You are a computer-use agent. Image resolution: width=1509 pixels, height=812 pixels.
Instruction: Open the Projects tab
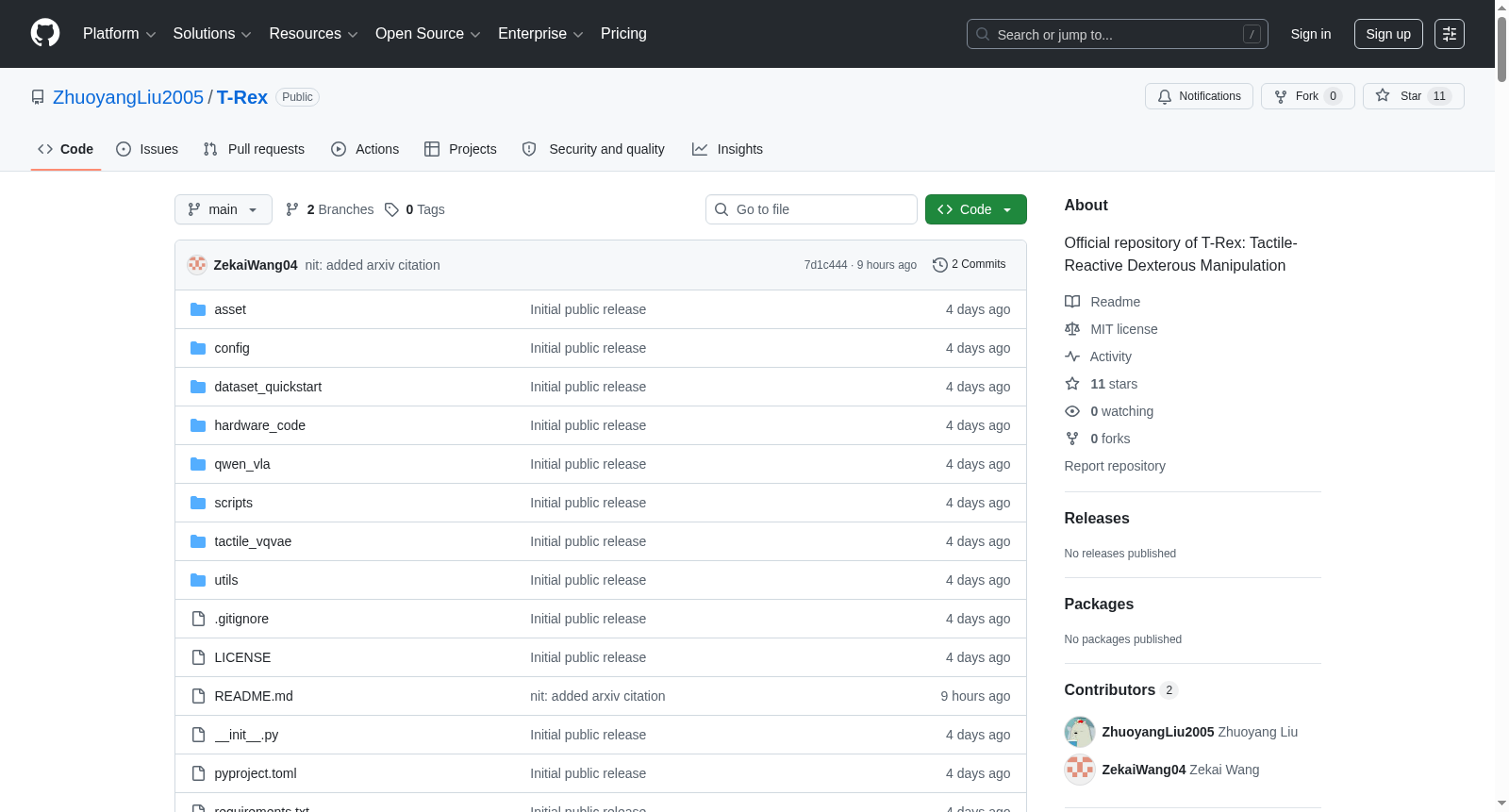click(460, 149)
